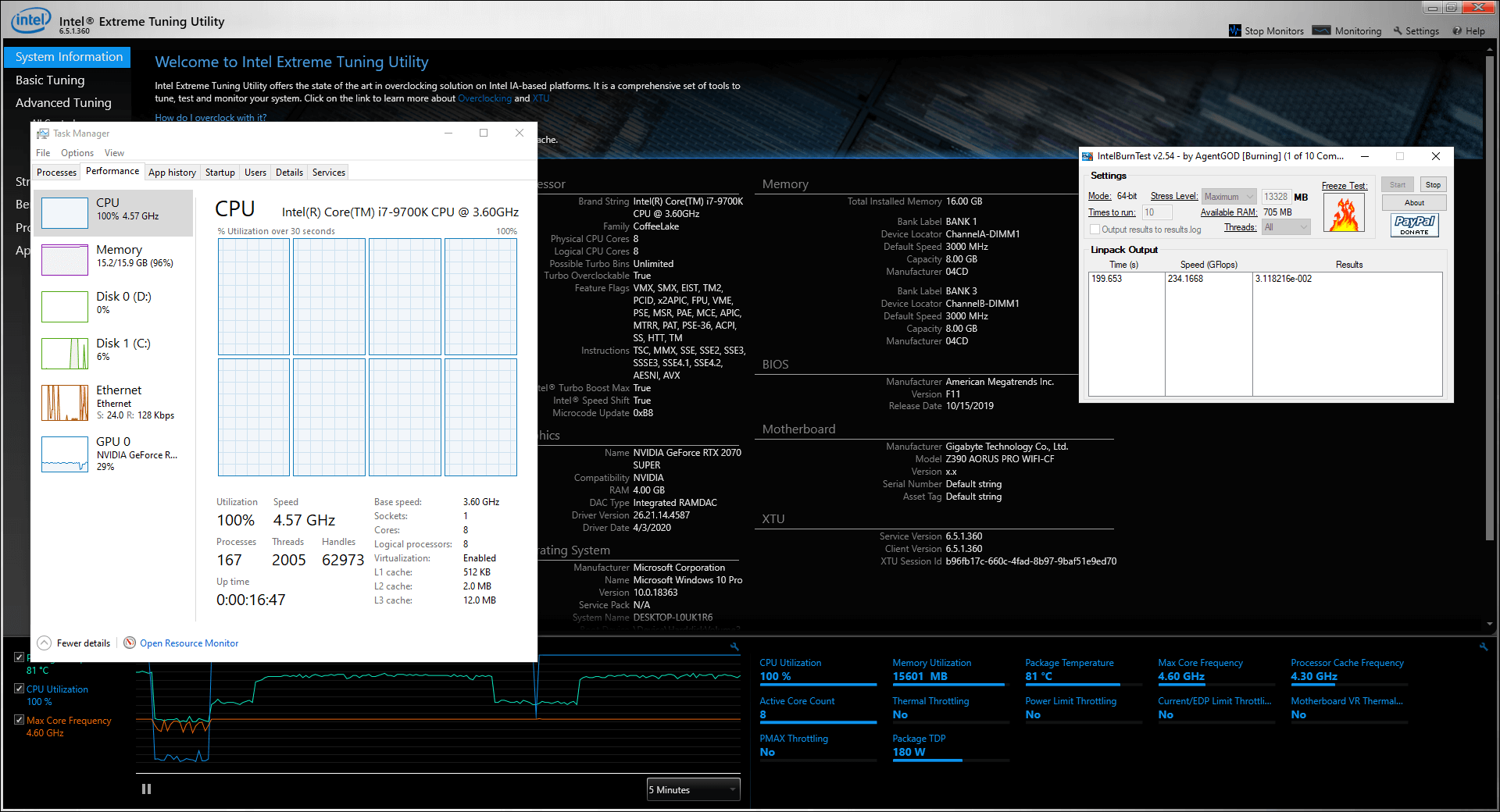Screen dimensions: 1500x812
Task: Click the Linpack result row 199.653
Action: point(1265,279)
